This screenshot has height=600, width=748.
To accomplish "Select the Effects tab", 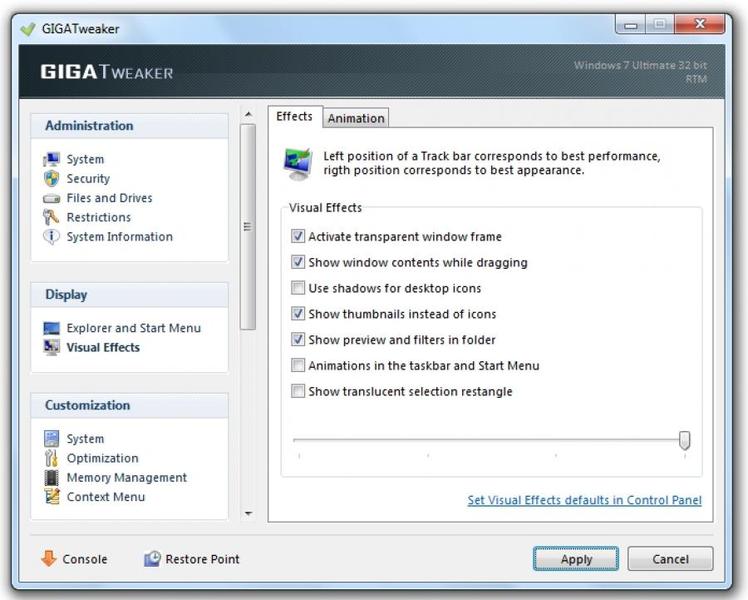I will pyautogui.click(x=294, y=116).
